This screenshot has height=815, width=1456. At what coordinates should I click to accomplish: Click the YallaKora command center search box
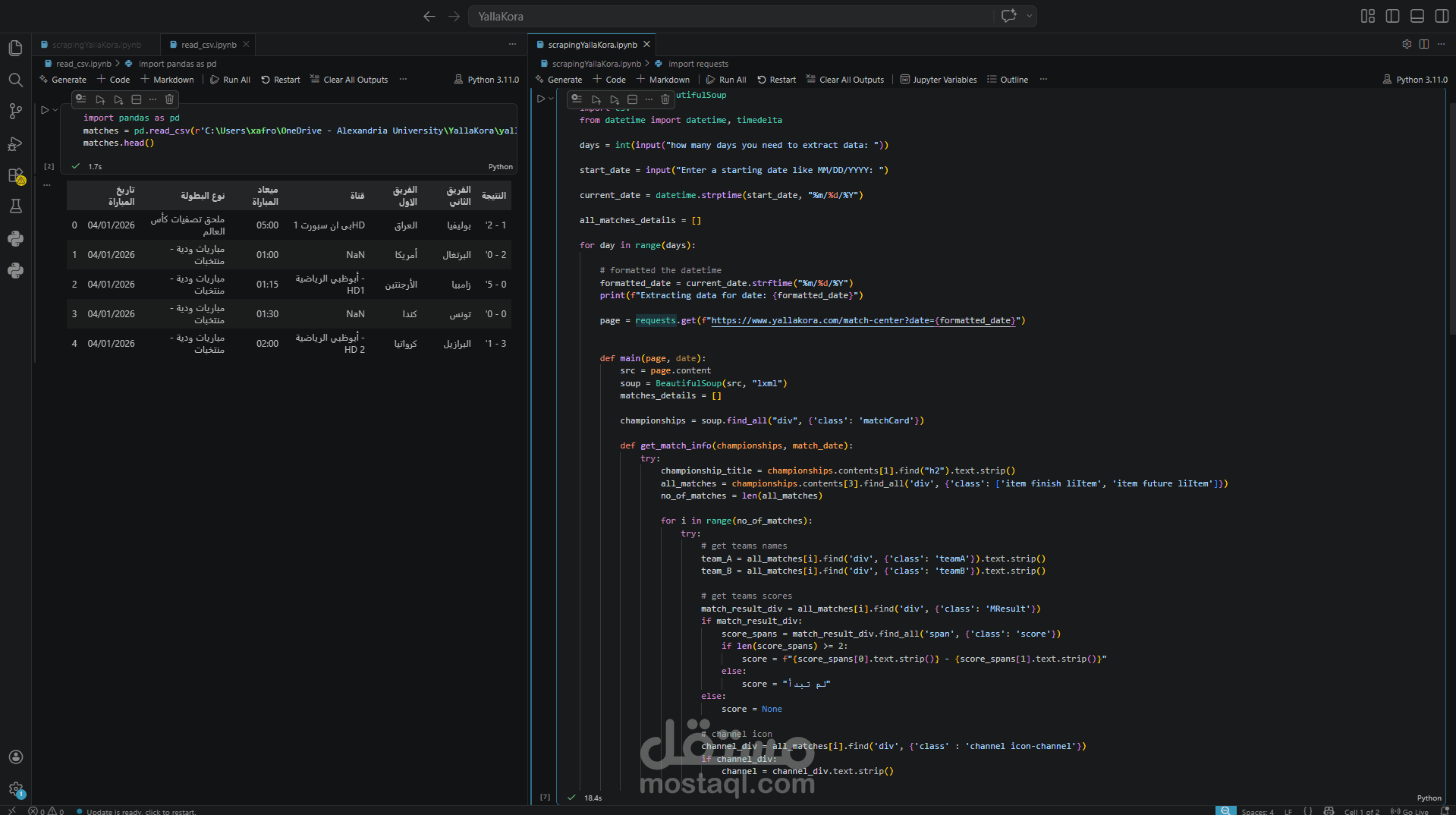(732, 16)
